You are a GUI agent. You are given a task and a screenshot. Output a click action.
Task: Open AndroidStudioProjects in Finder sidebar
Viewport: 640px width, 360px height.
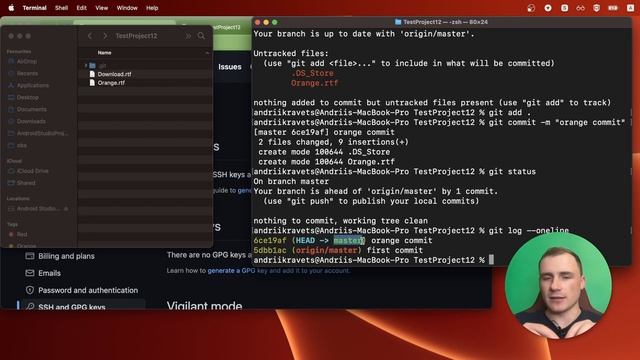[x=42, y=133]
